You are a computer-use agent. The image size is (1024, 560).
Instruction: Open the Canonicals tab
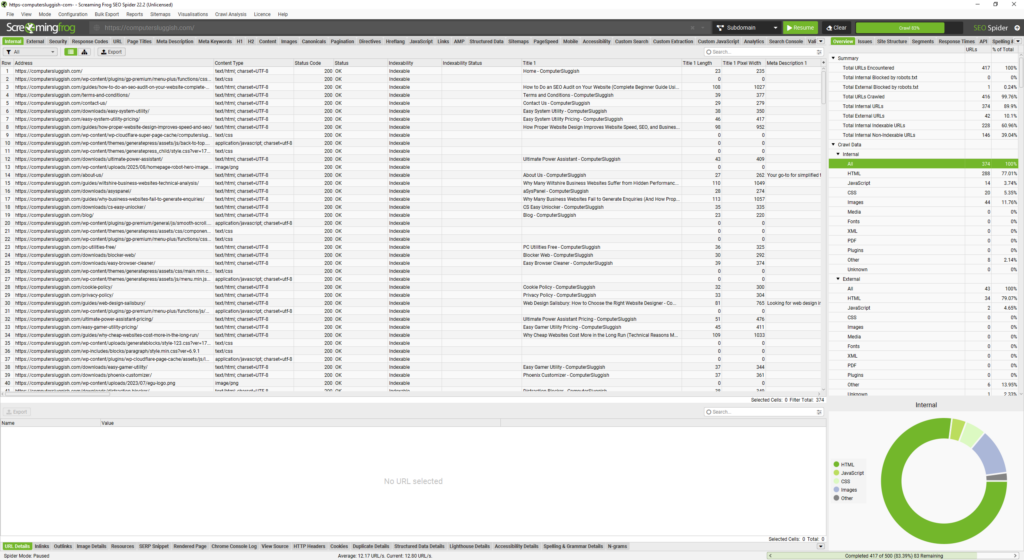click(313, 41)
